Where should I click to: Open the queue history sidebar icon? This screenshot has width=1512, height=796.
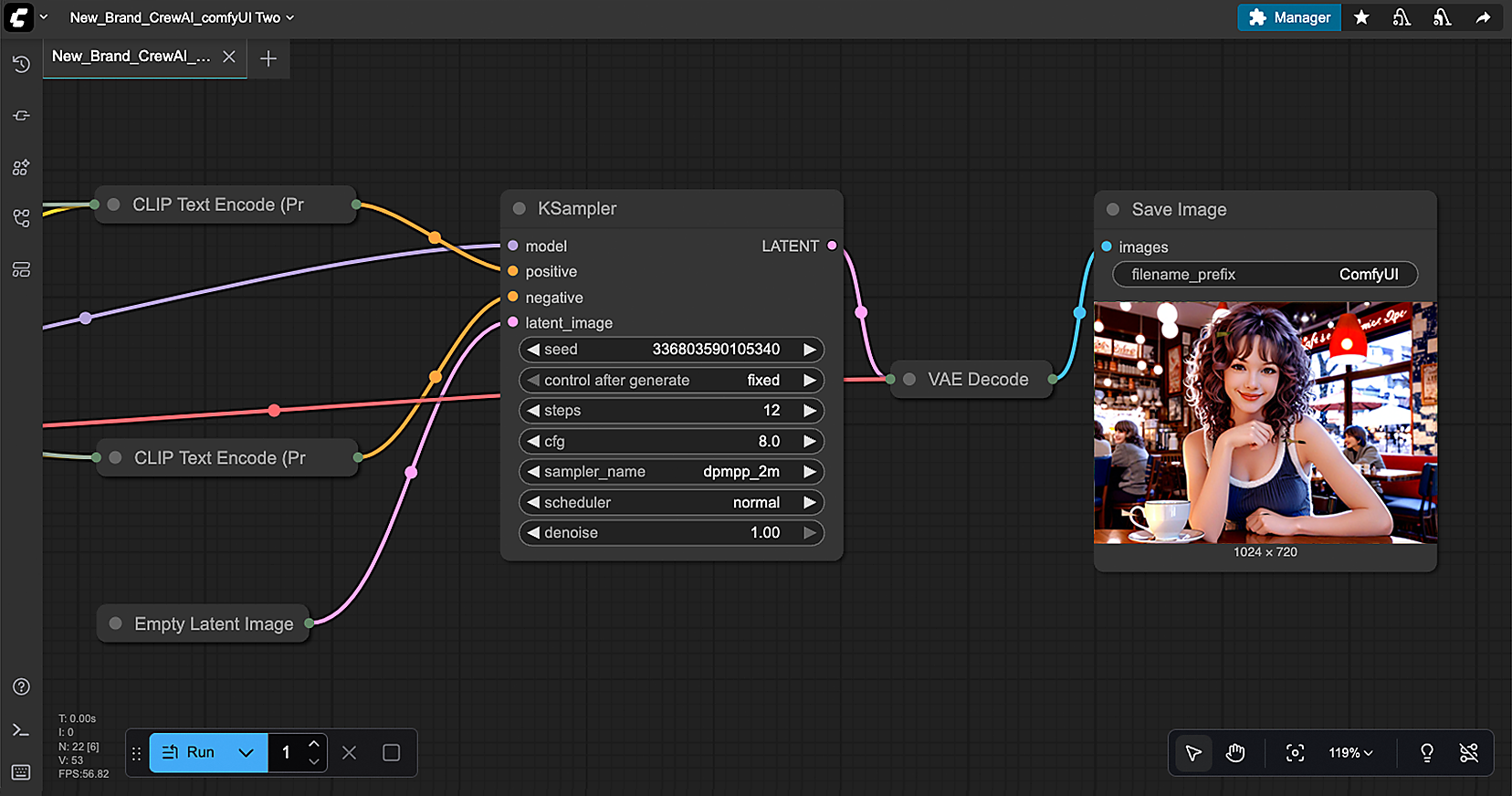[x=21, y=64]
